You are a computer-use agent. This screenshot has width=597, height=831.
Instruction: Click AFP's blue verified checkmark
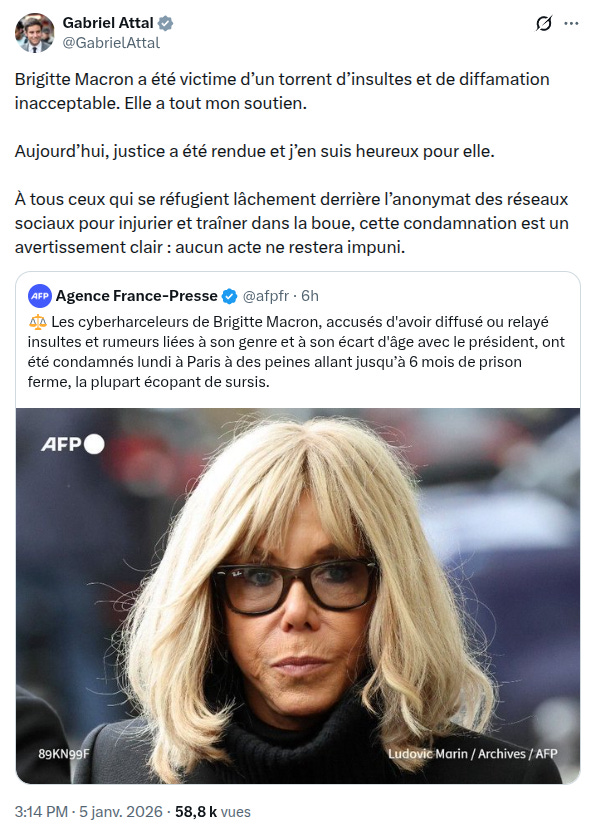tap(229, 296)
